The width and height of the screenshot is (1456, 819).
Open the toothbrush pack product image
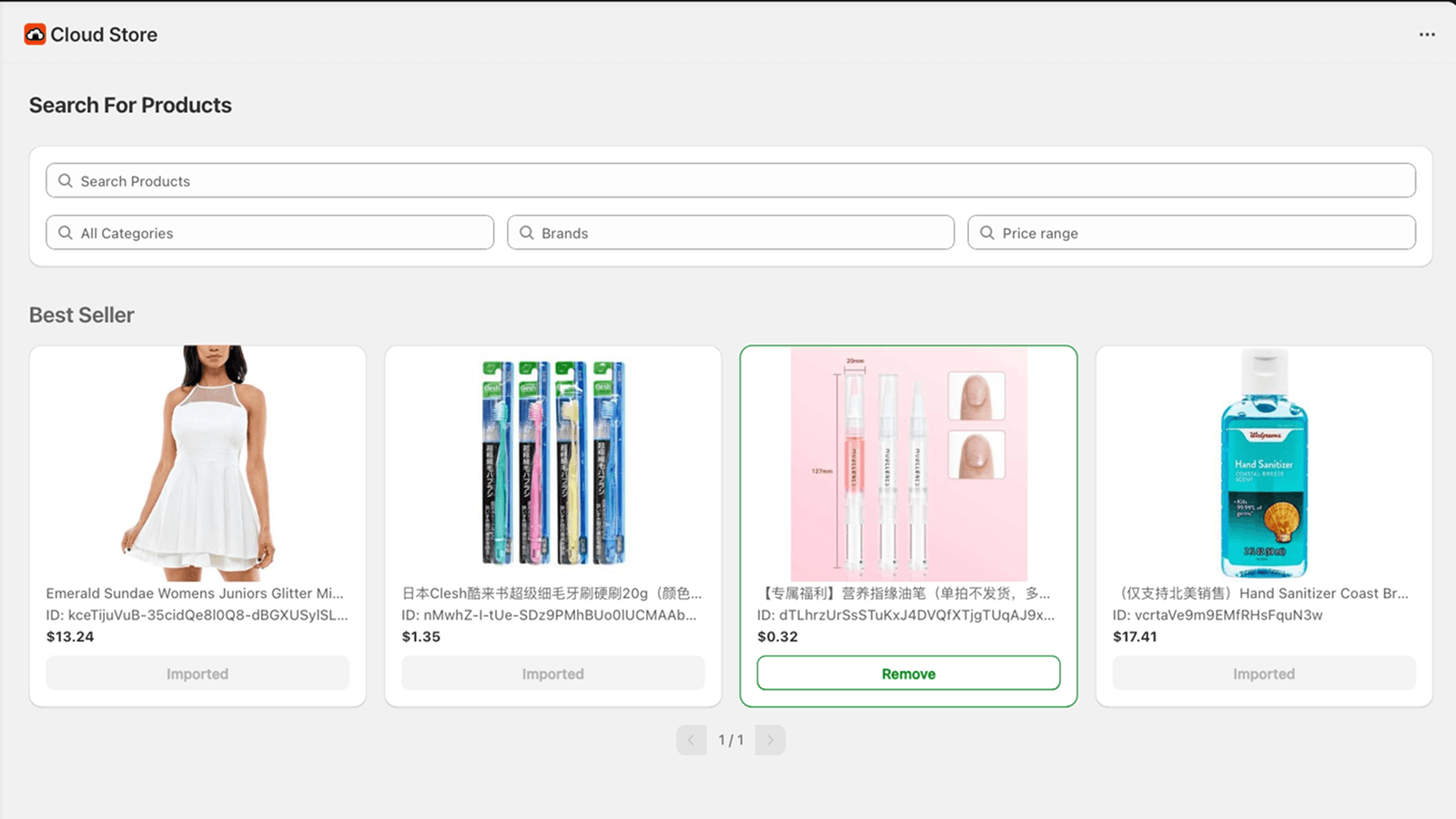pos(553,463)
